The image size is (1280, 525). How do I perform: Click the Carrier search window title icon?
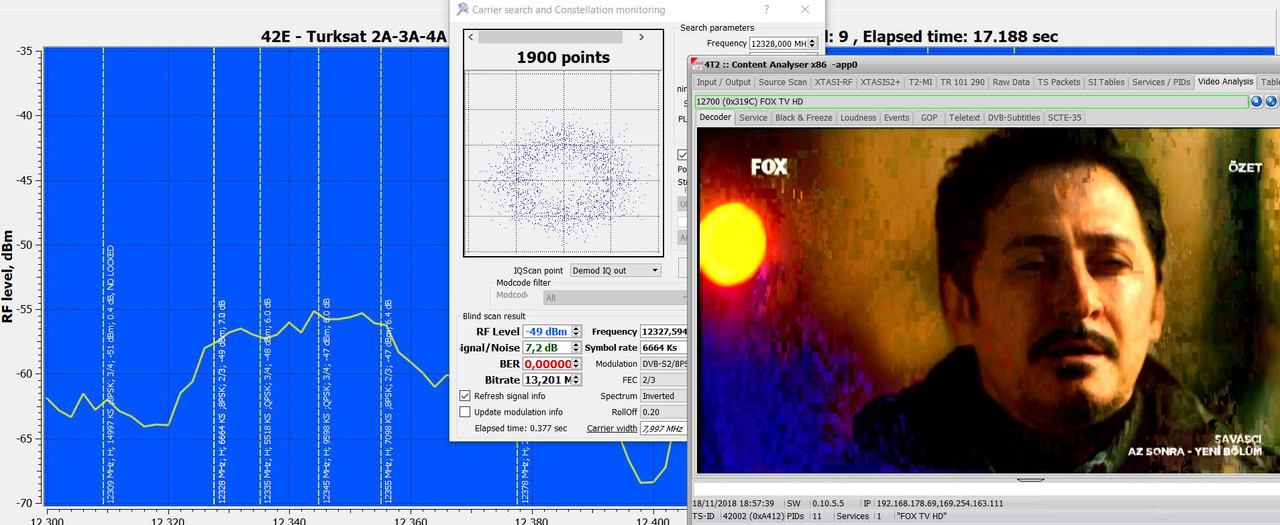[462, 9]
